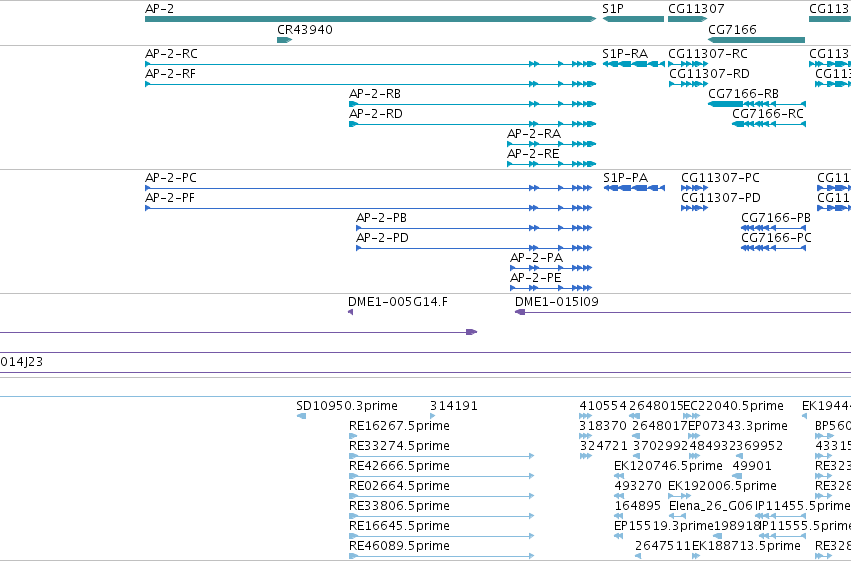Viewport: 851px width, 561px height.
Task: Click the DME1-015I09 feature
Action: click(x=683, y=313)
